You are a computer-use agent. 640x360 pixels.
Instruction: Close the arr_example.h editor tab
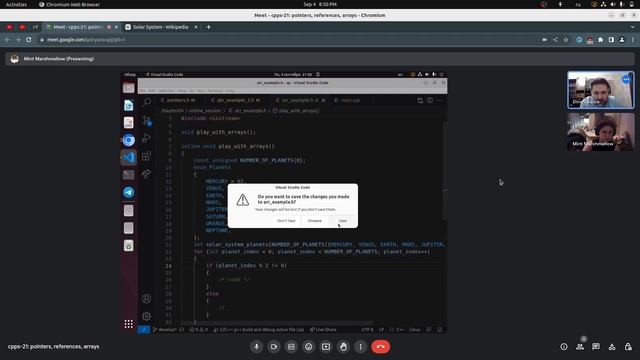pos(323,100)
